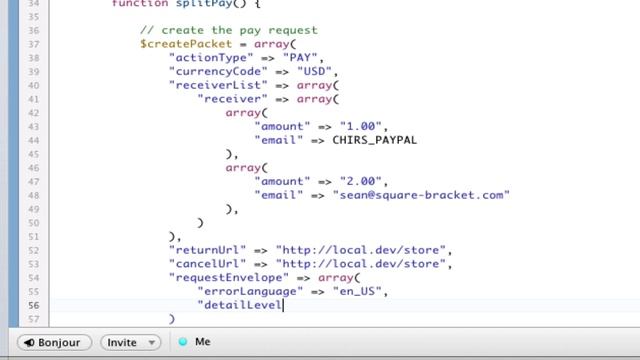Image resolution: width=640 pixels, height=360 pixels.
Task: Click the "actionType" key
Action: click(211, 57)
